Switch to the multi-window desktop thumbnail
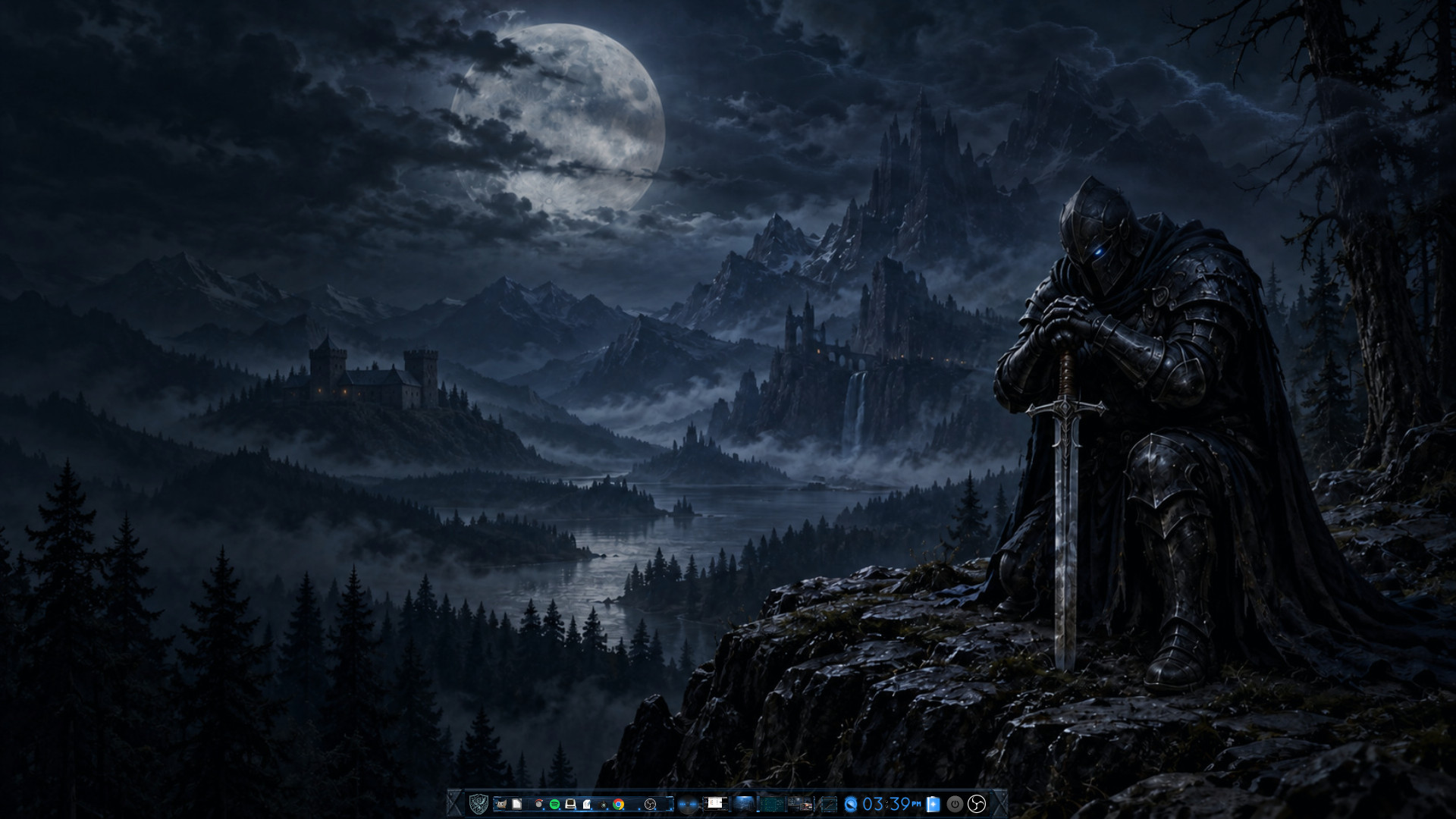Image resolution: width=1456 pixels, height=819 pixels. click(x=800, y=804)
